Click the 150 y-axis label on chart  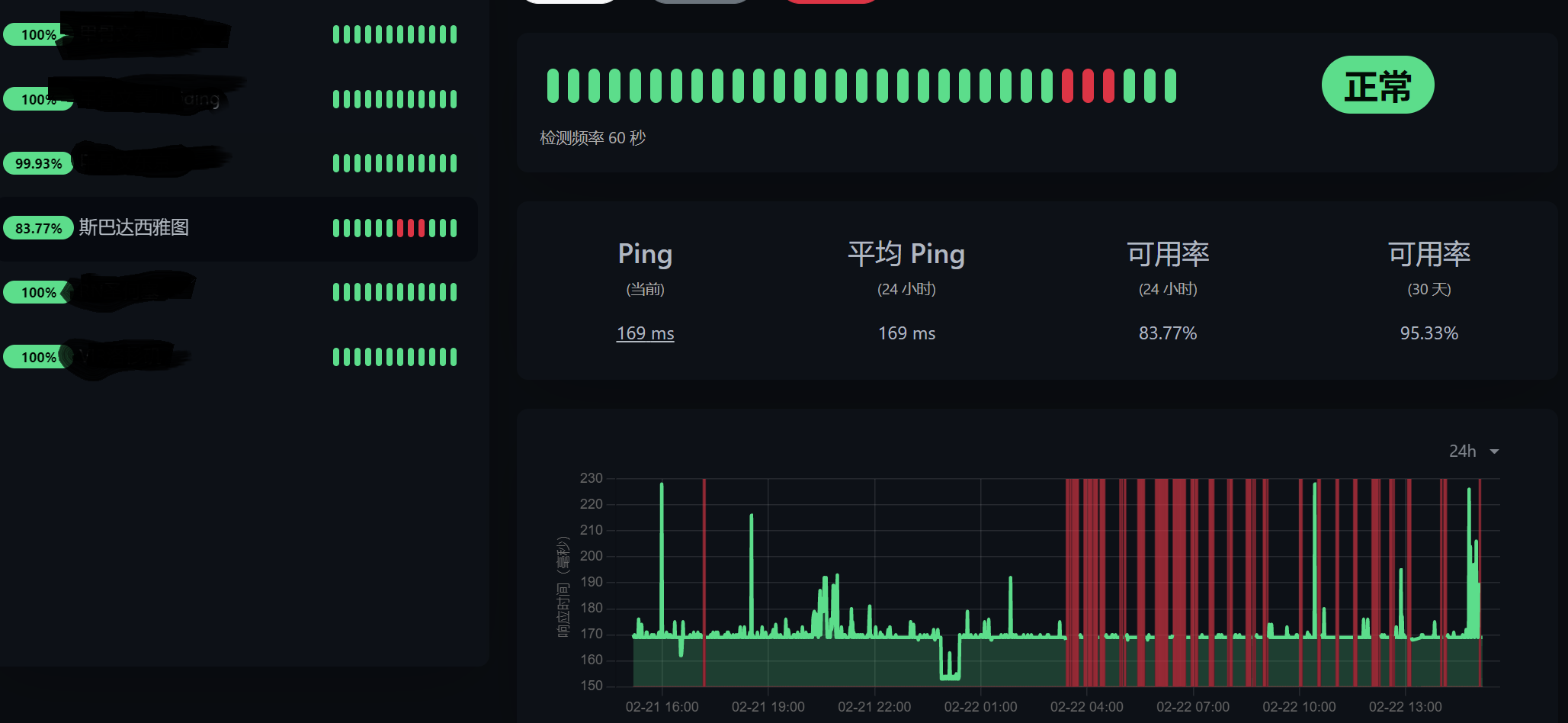coord(591,686)
